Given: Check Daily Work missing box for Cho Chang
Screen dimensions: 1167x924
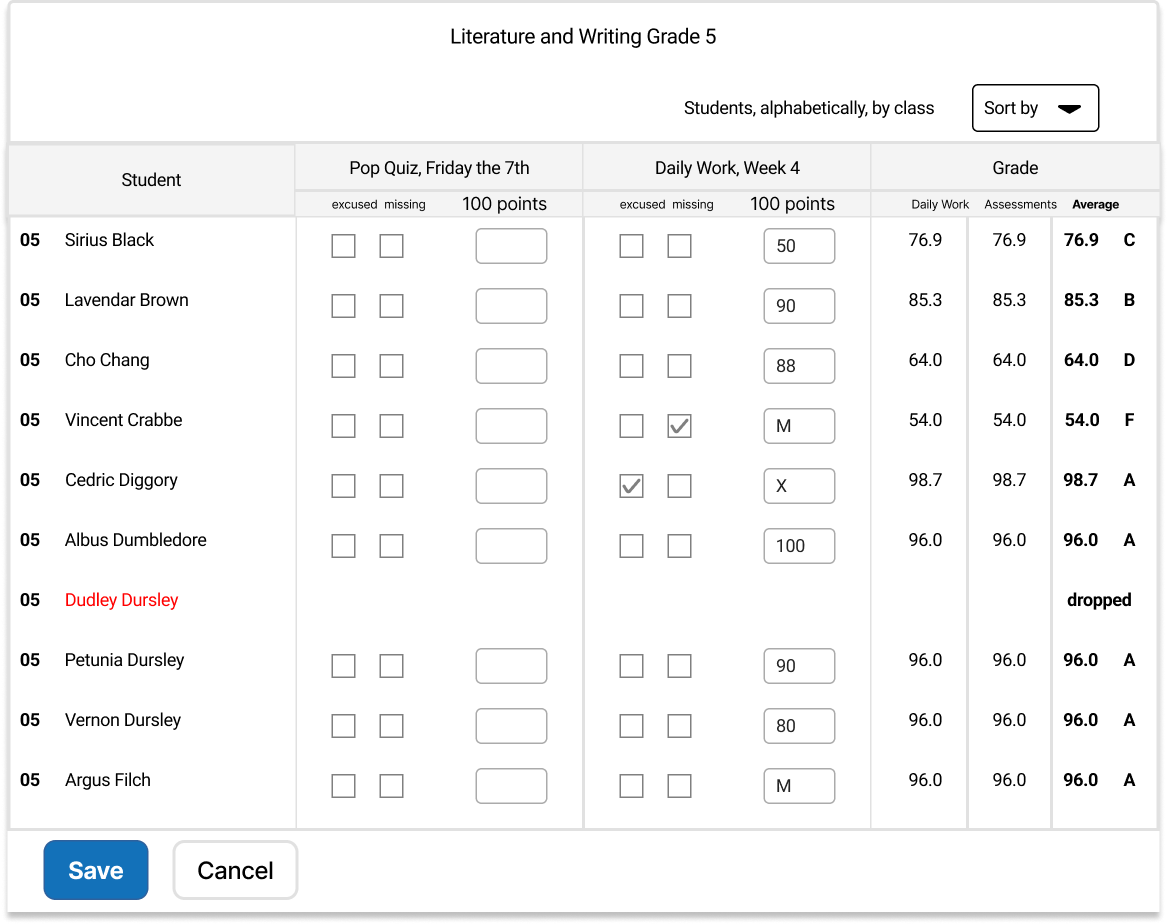Looking at the screenshot, I should coord(680,366).
